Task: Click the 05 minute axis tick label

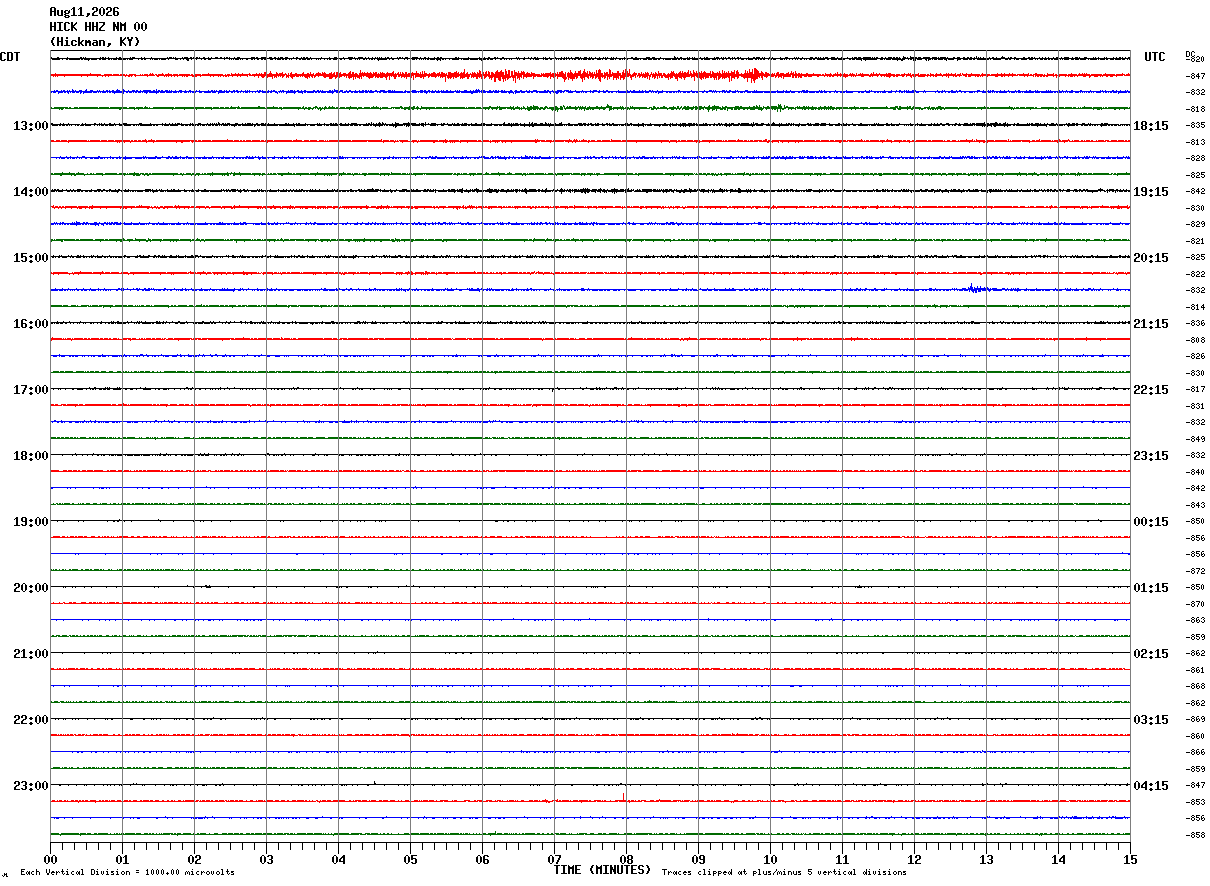Action: pyautogui.click(x=410, y=859)
